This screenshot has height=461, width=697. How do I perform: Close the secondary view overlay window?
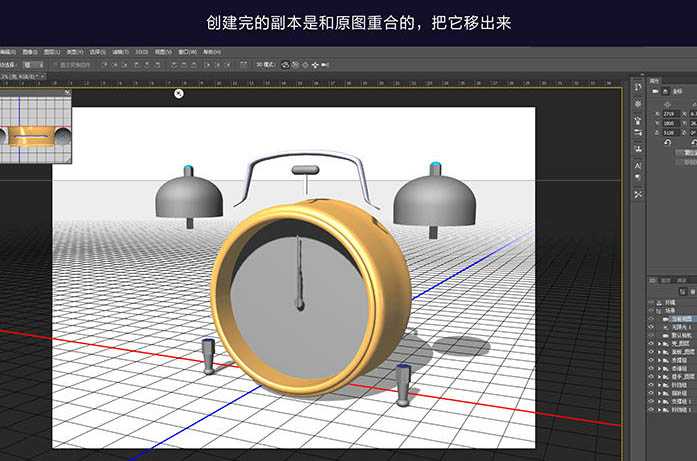[x=67, y=92]
